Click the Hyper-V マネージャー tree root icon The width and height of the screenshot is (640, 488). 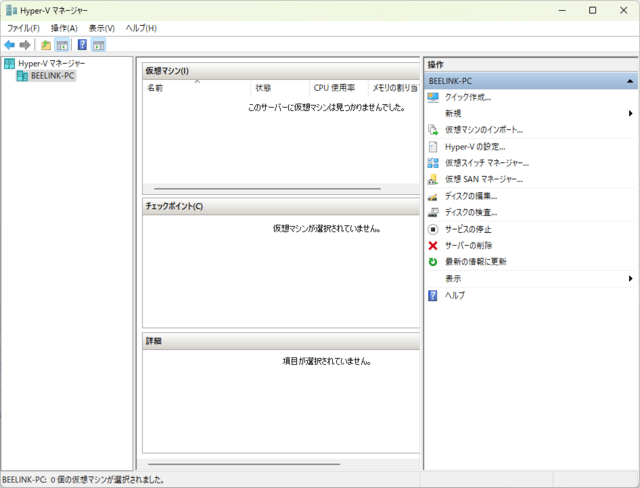click(9, 63)
